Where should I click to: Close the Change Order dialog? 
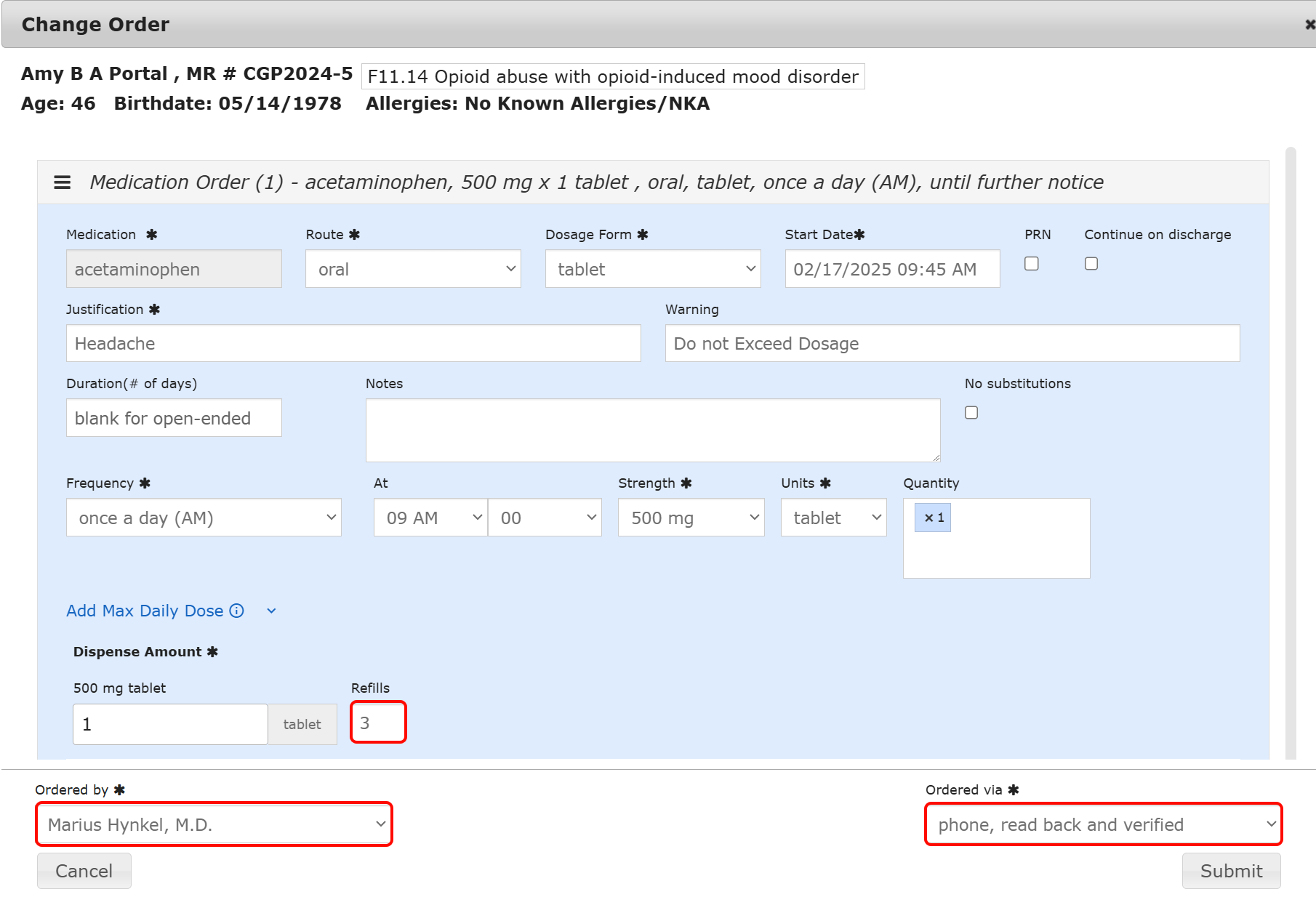click(1309, 24)
